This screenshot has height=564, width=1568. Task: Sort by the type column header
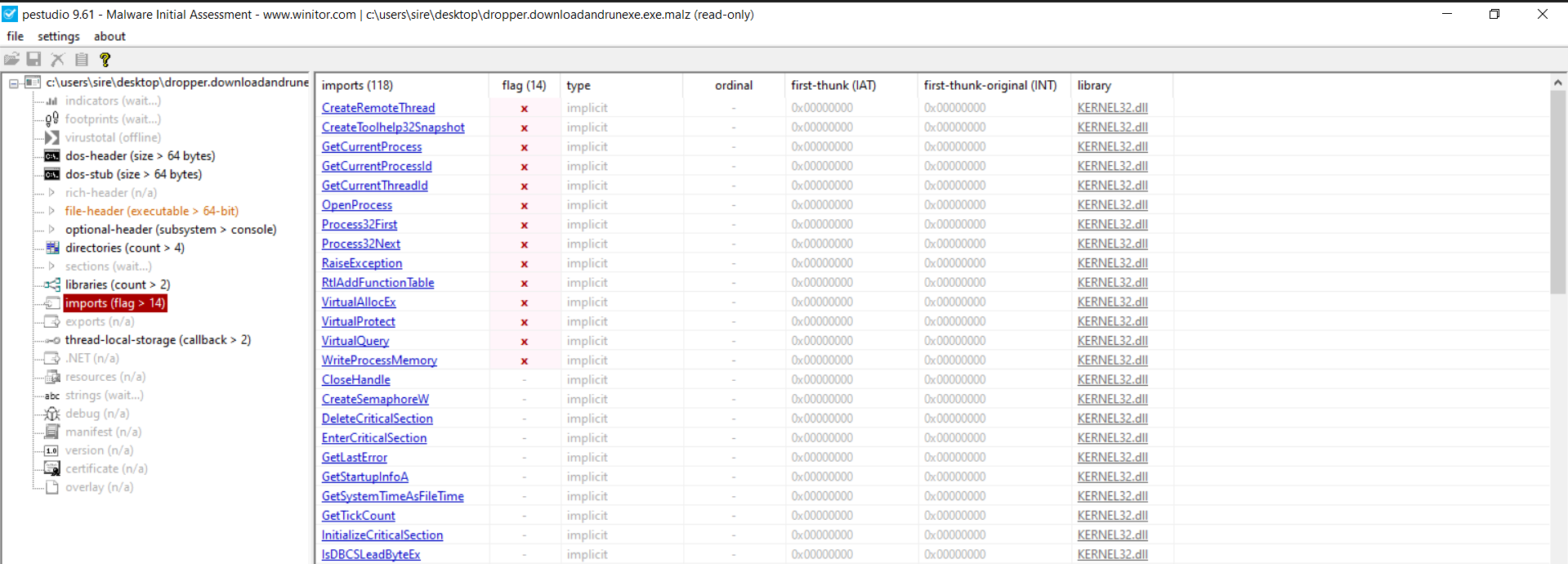coord(621,85)
